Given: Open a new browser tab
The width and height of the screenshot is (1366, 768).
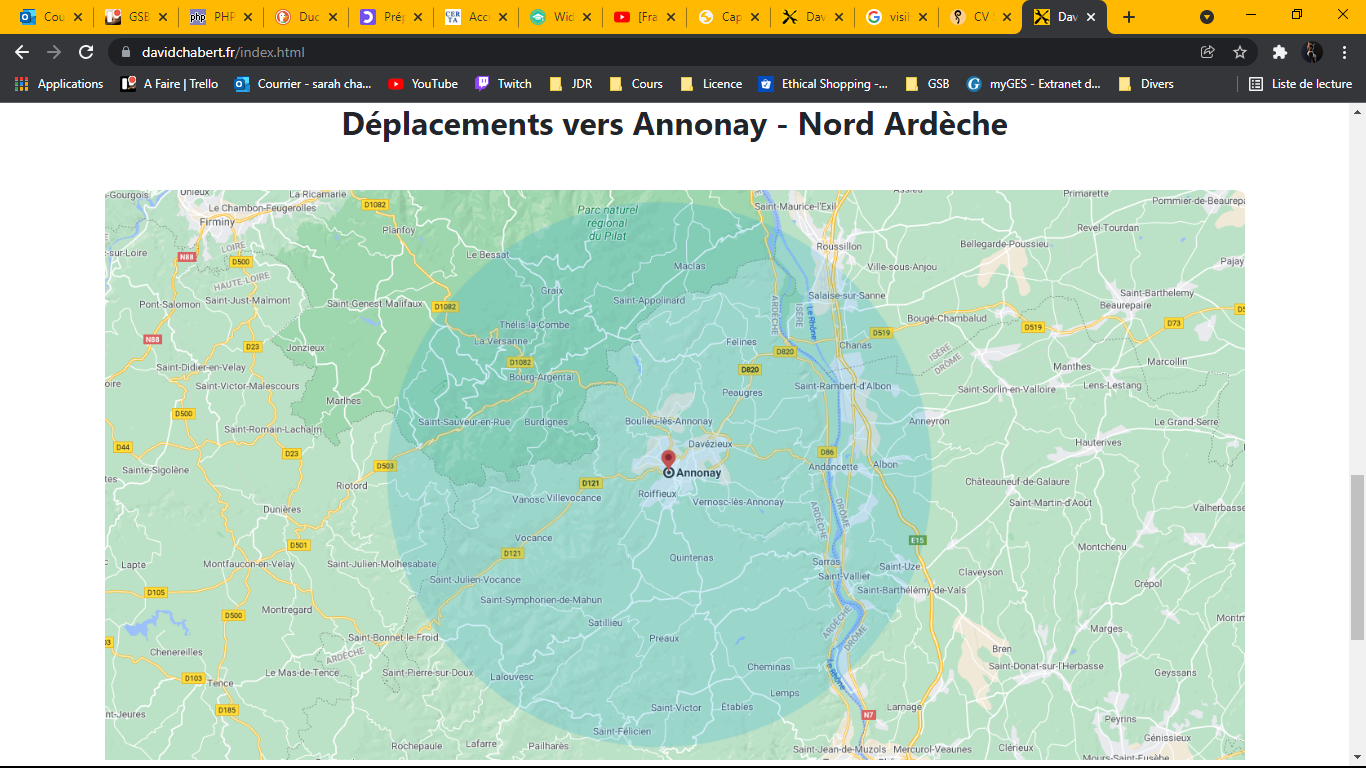Looking at the screenshot, I should tap(1129, 17).
